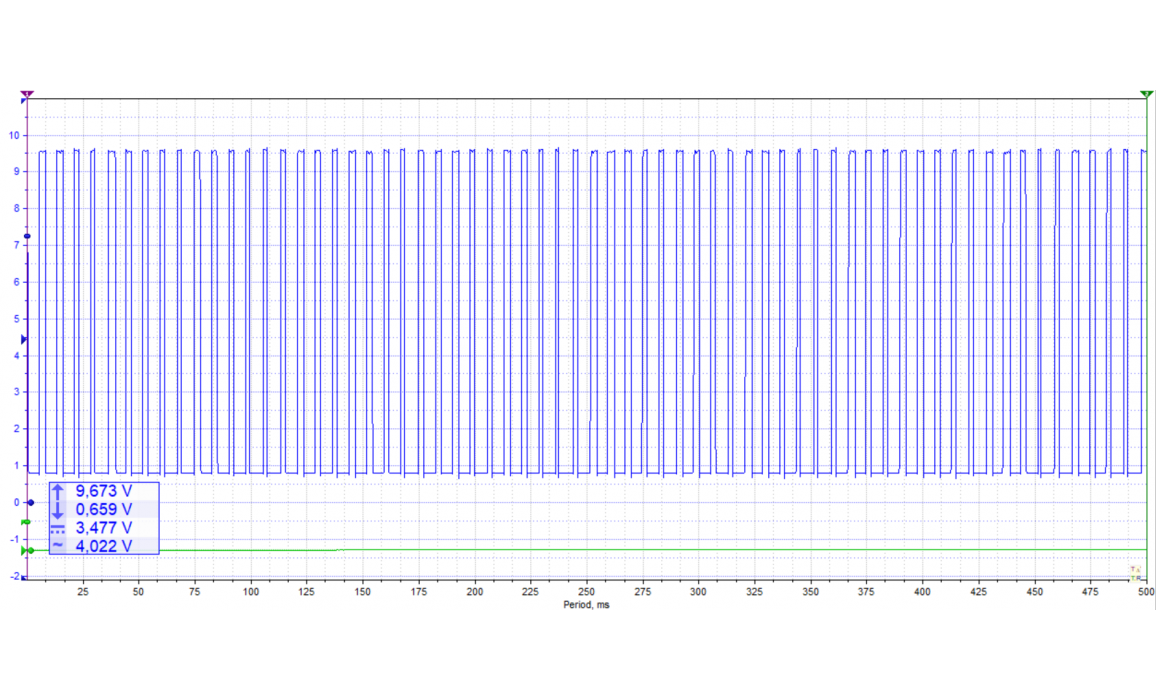Click the blue zero-level dot at 0 V
1156x700 pixels.
point(31,502)
